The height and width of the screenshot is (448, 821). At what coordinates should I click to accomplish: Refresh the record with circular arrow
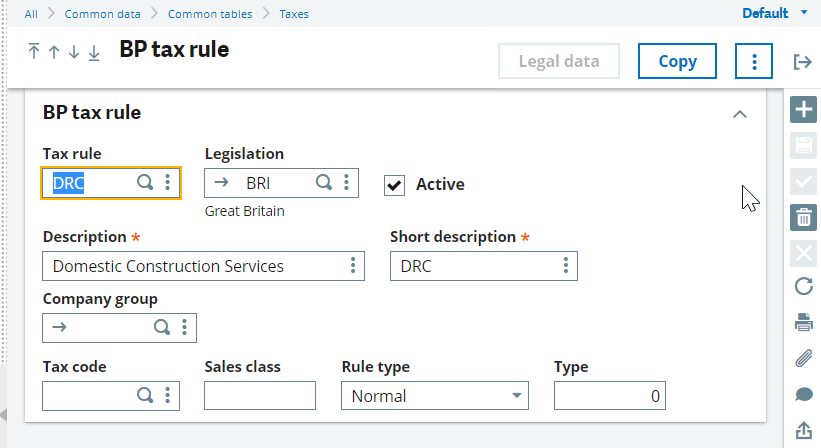click(804, 287)
